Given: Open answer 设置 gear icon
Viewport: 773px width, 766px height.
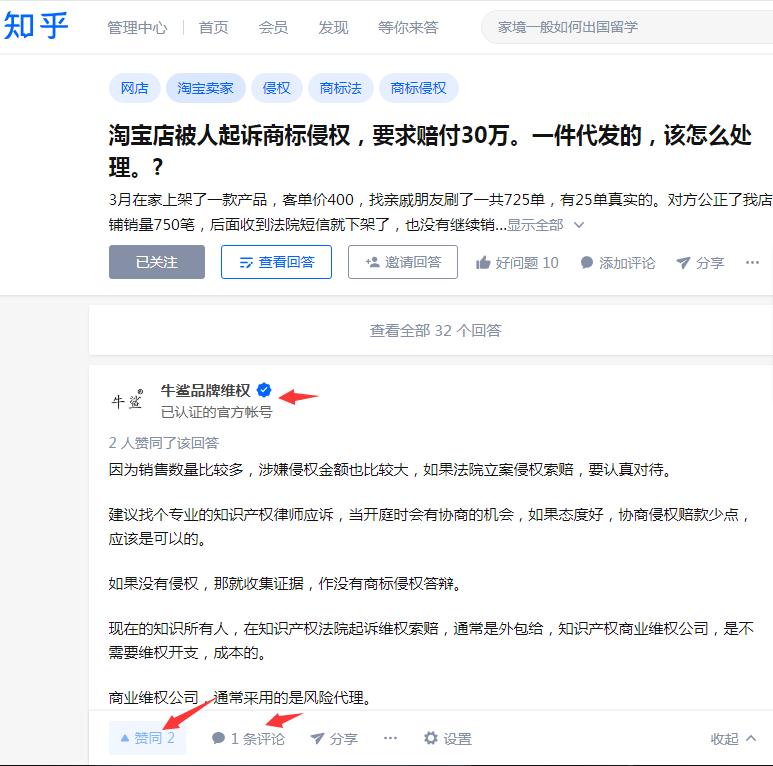Looking at the screenshot, I should point(448,738).
